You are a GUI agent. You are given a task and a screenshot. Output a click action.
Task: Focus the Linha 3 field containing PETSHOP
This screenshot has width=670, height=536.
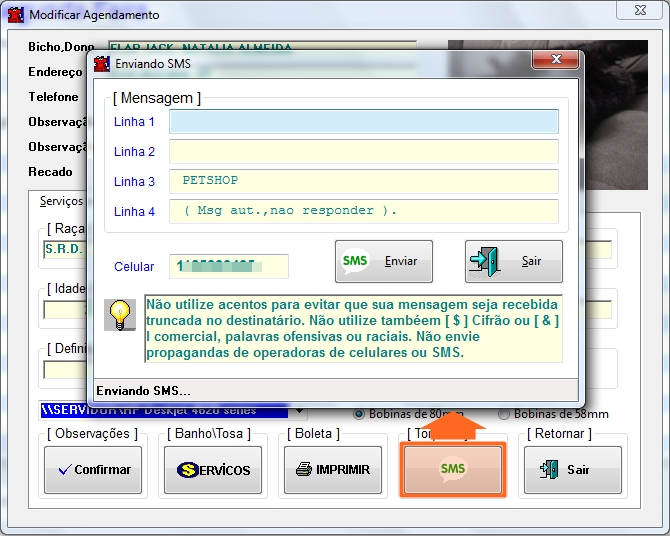[x=363, y=182]
